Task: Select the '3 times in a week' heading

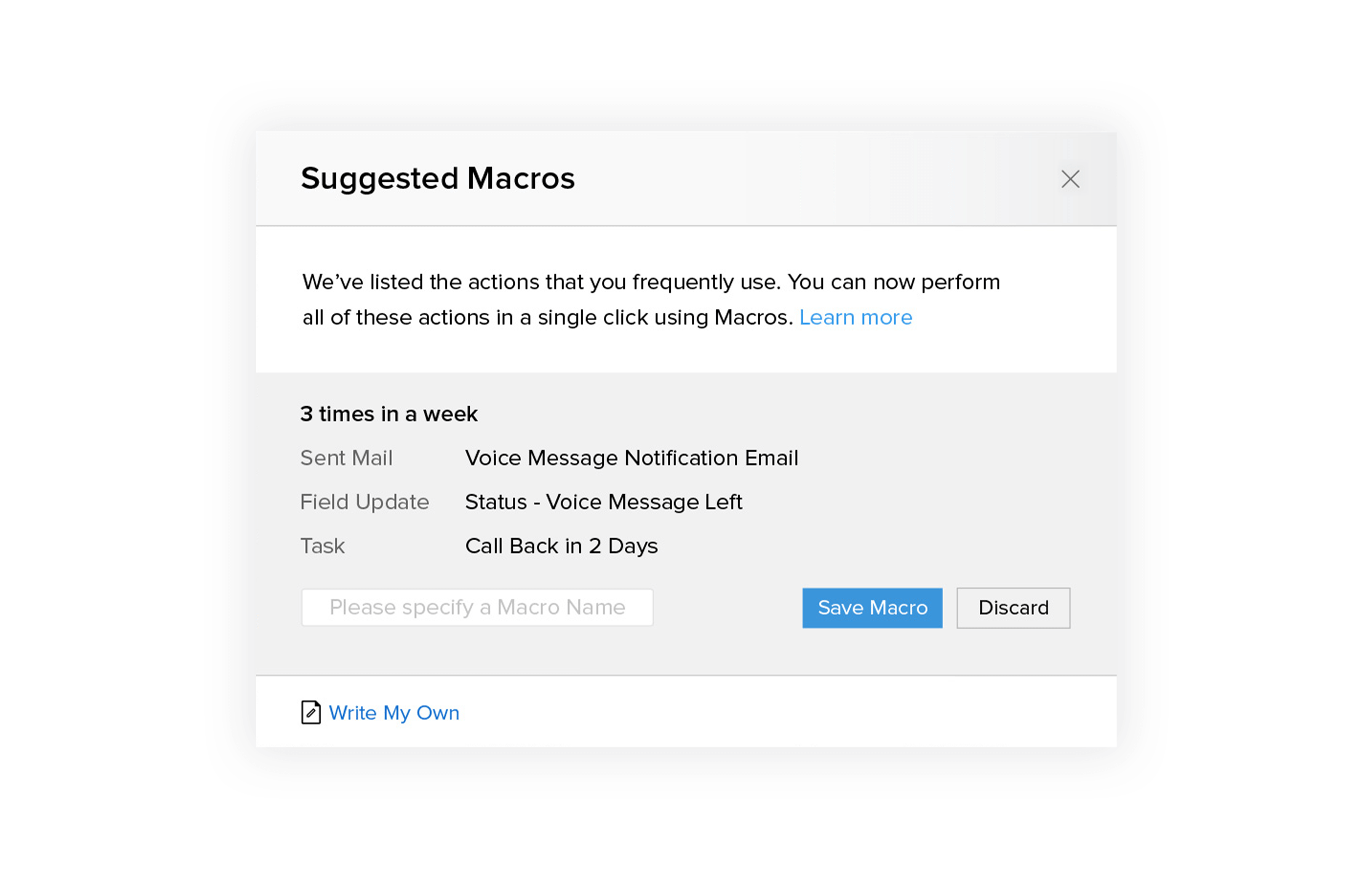Action: [389, 414]
